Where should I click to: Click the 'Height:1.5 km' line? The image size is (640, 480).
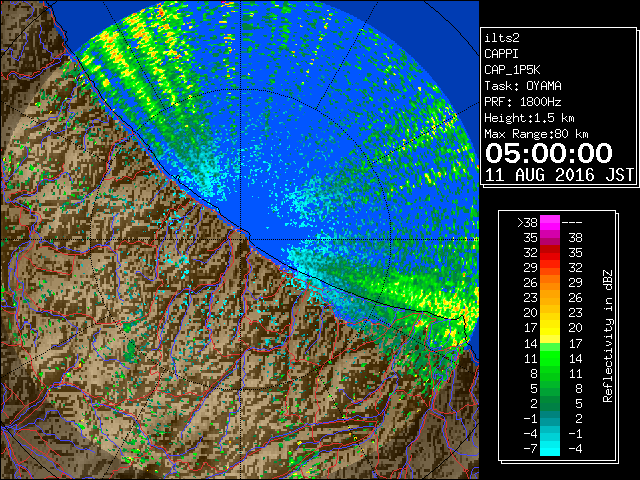pyautogui.click(x=529, y=118)
